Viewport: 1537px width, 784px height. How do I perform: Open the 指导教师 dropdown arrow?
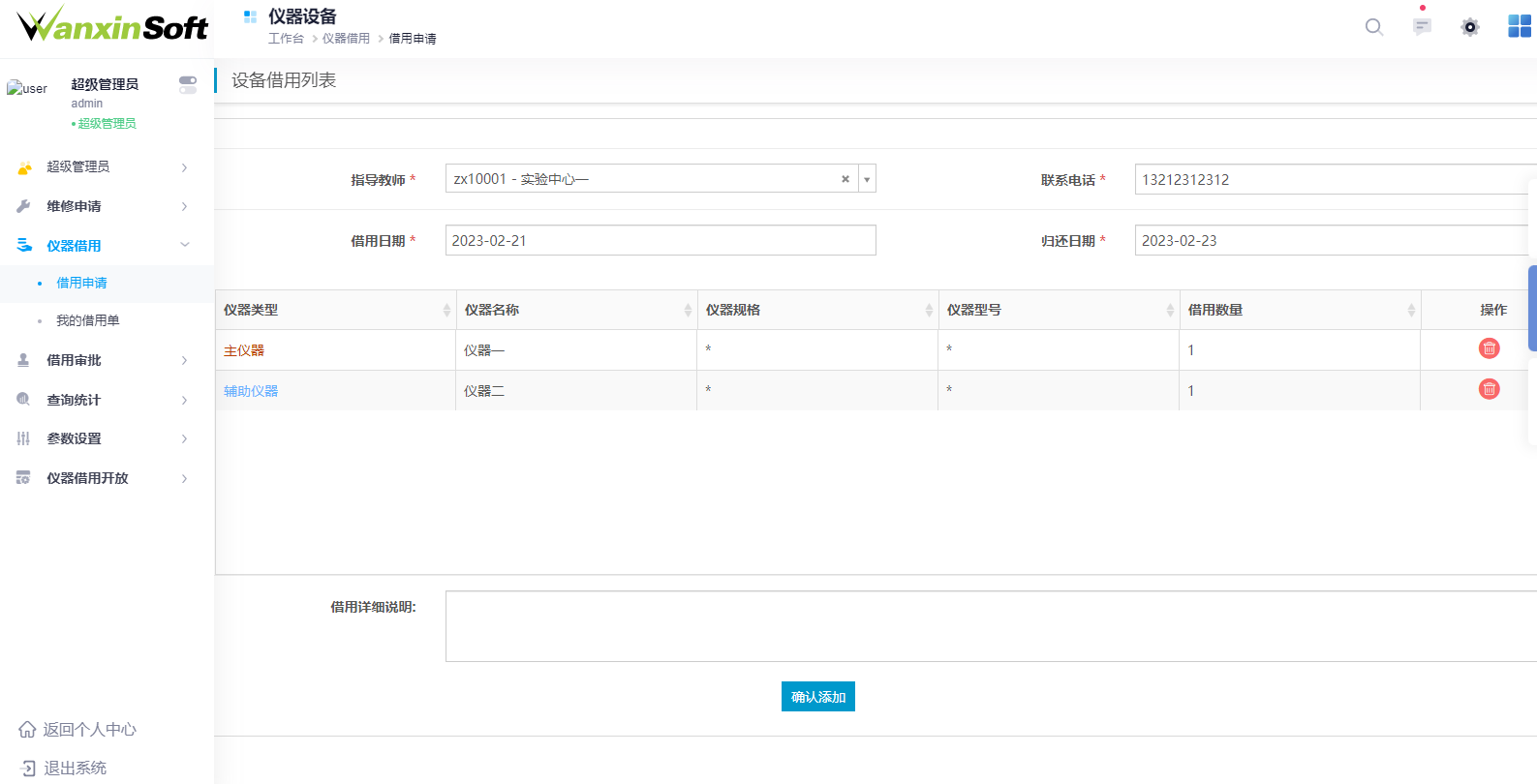tap(867, 179)
